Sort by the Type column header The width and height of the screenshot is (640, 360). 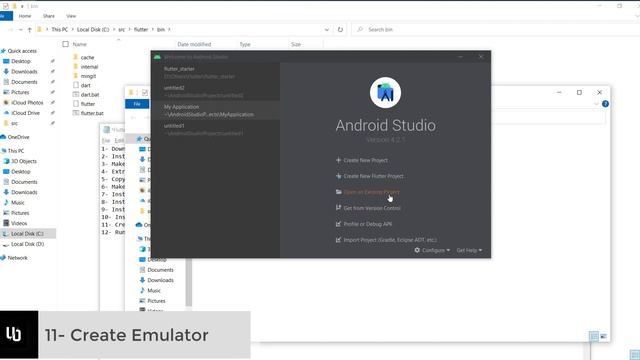point(245,44)
